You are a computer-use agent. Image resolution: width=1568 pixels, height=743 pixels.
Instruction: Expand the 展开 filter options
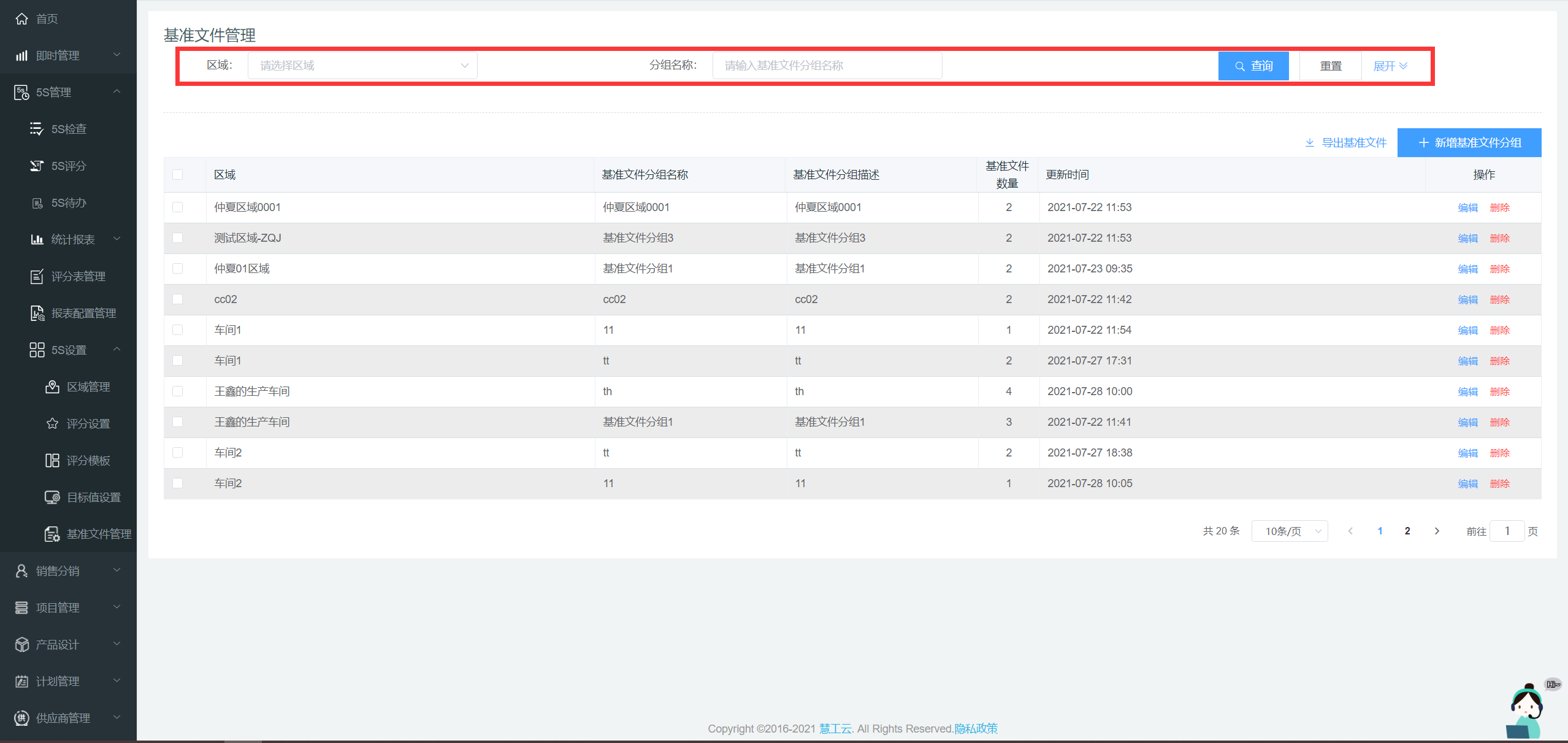point(1390,66)
